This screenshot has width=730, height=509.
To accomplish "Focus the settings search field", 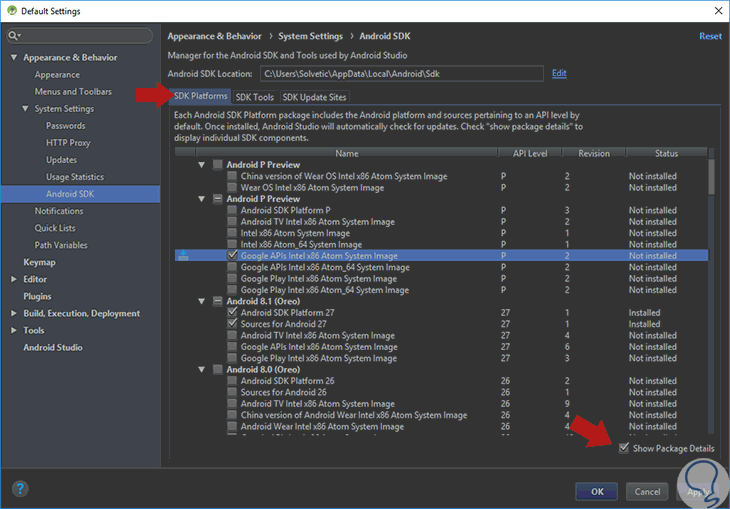I will (x=80, y=36).
